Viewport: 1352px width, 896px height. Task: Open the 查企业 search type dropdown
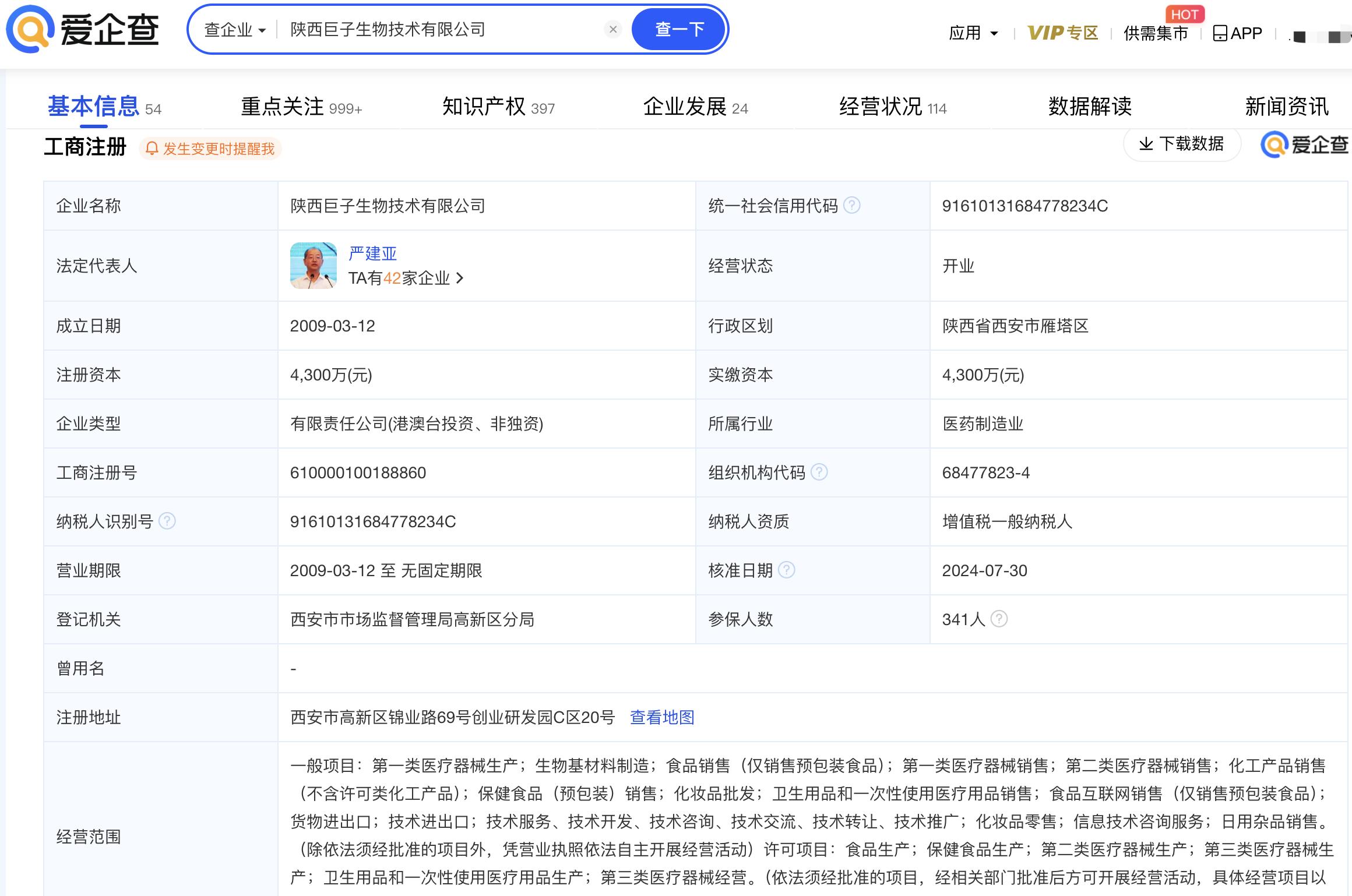click(235, 30)
